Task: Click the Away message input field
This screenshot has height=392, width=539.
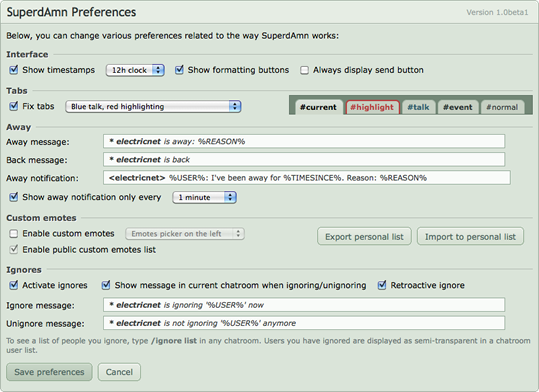Action: 304,141
